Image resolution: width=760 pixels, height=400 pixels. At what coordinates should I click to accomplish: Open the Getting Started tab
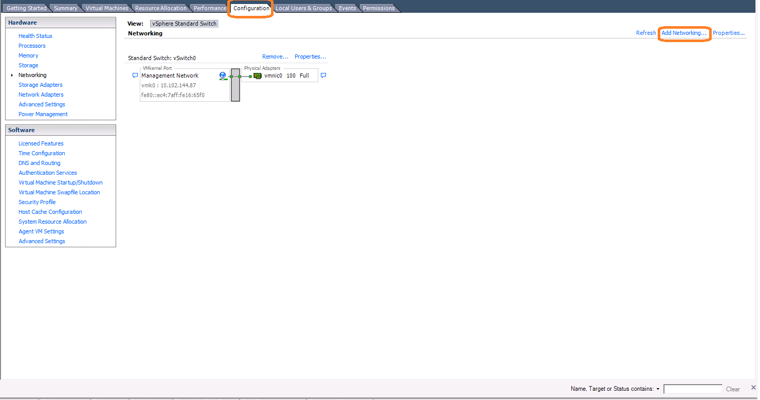[26, 8]
